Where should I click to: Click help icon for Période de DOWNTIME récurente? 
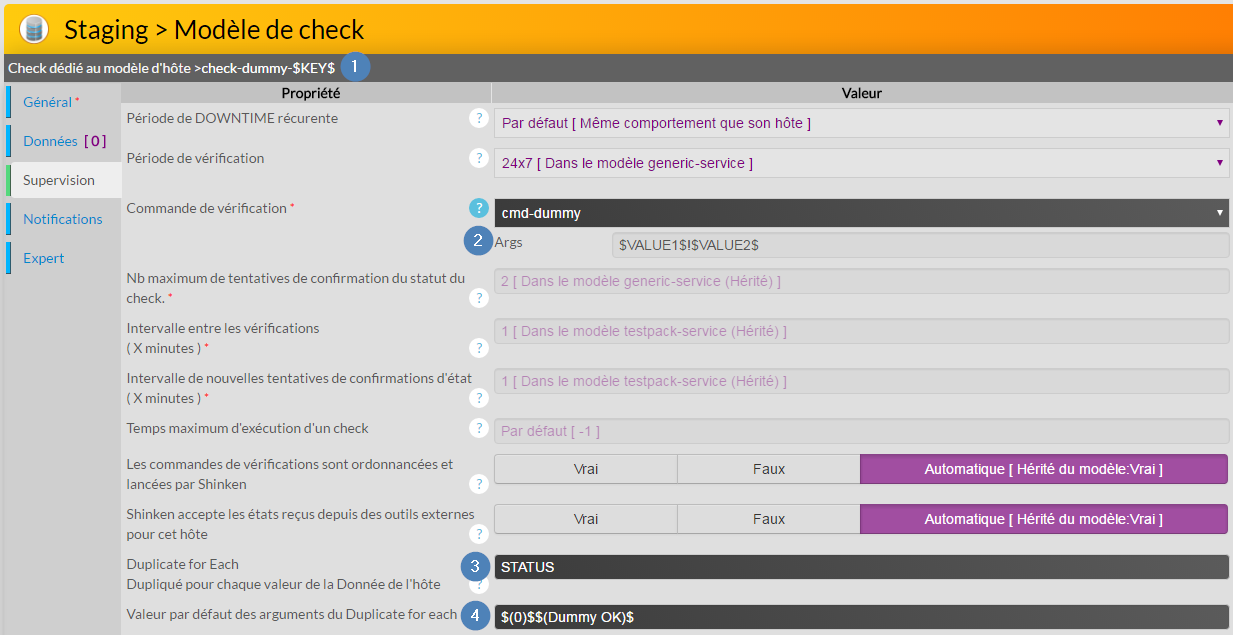(x=479, y=118)
